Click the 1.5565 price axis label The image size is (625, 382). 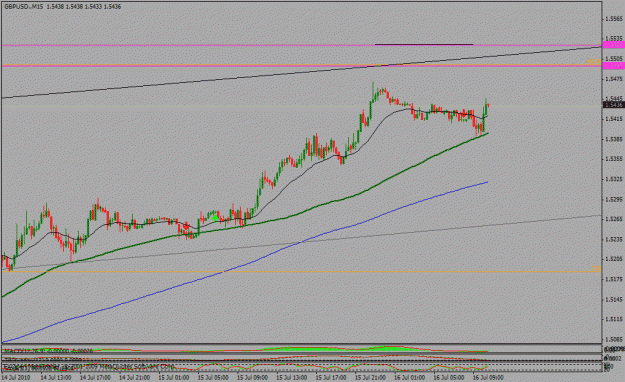coord(614,19)
